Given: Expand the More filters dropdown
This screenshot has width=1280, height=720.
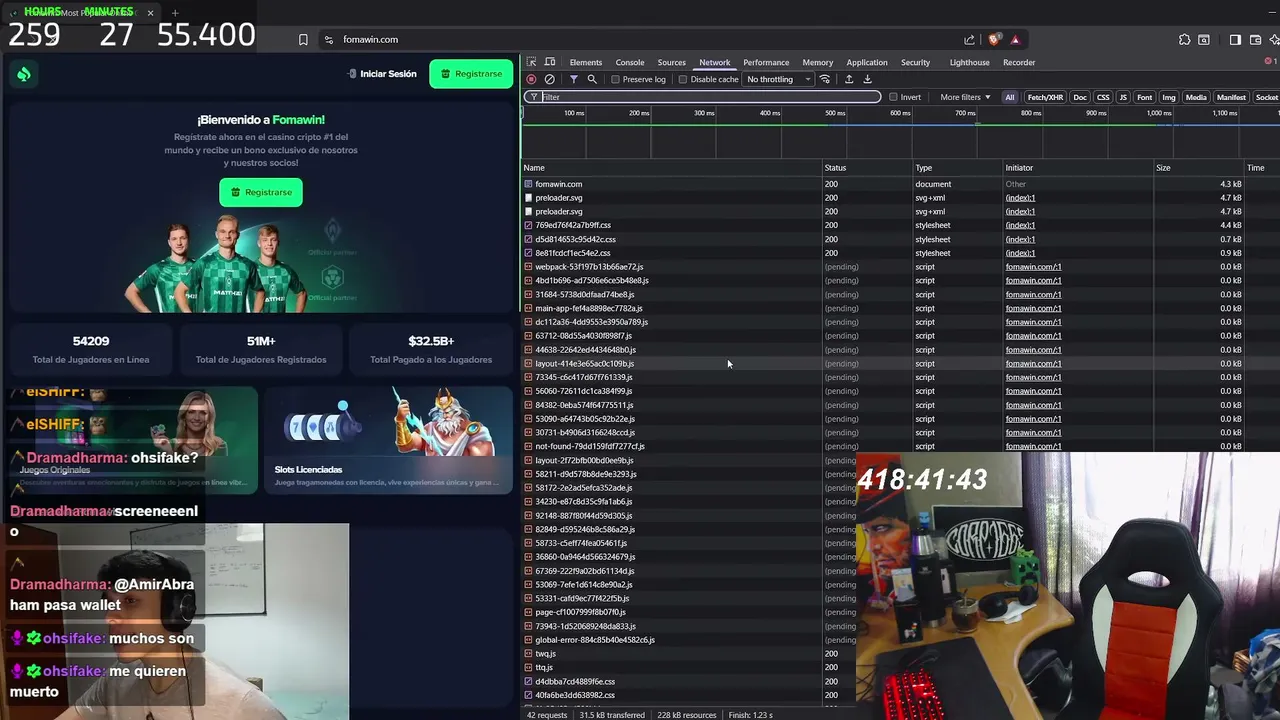Looking at the screenshot, I should coord(965,97).
